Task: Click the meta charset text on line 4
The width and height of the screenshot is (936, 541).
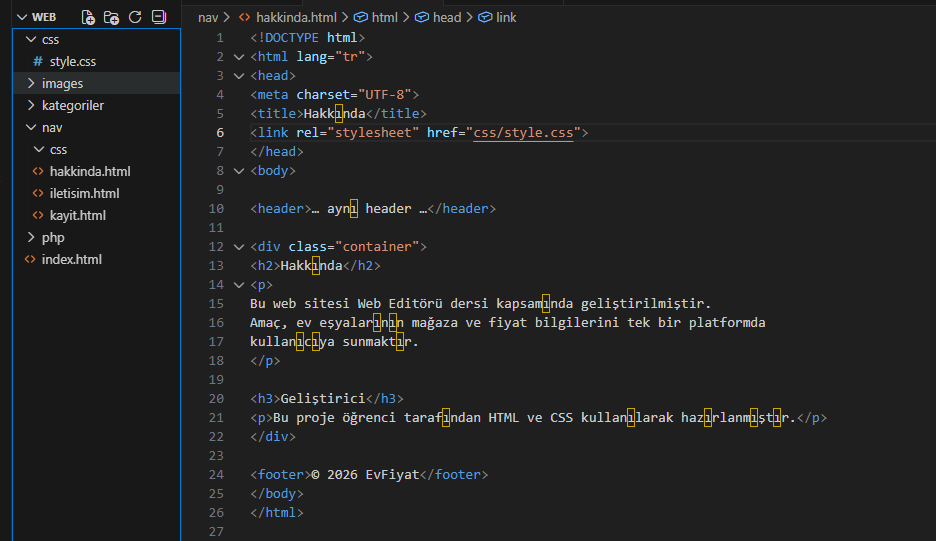Action: pos(334,95)
